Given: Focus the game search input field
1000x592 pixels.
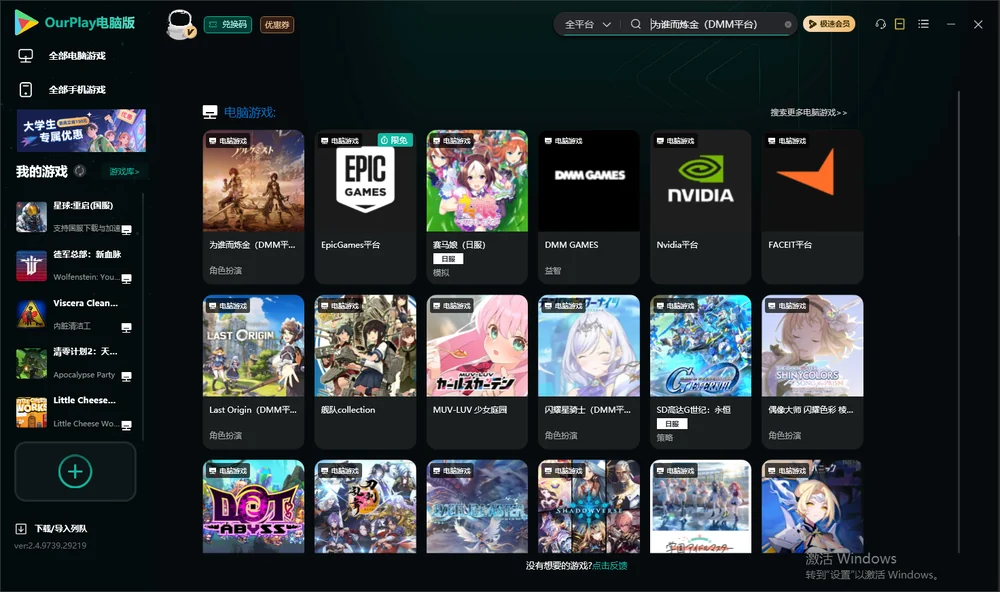Looking at the screenshot, I should [714, 24].
